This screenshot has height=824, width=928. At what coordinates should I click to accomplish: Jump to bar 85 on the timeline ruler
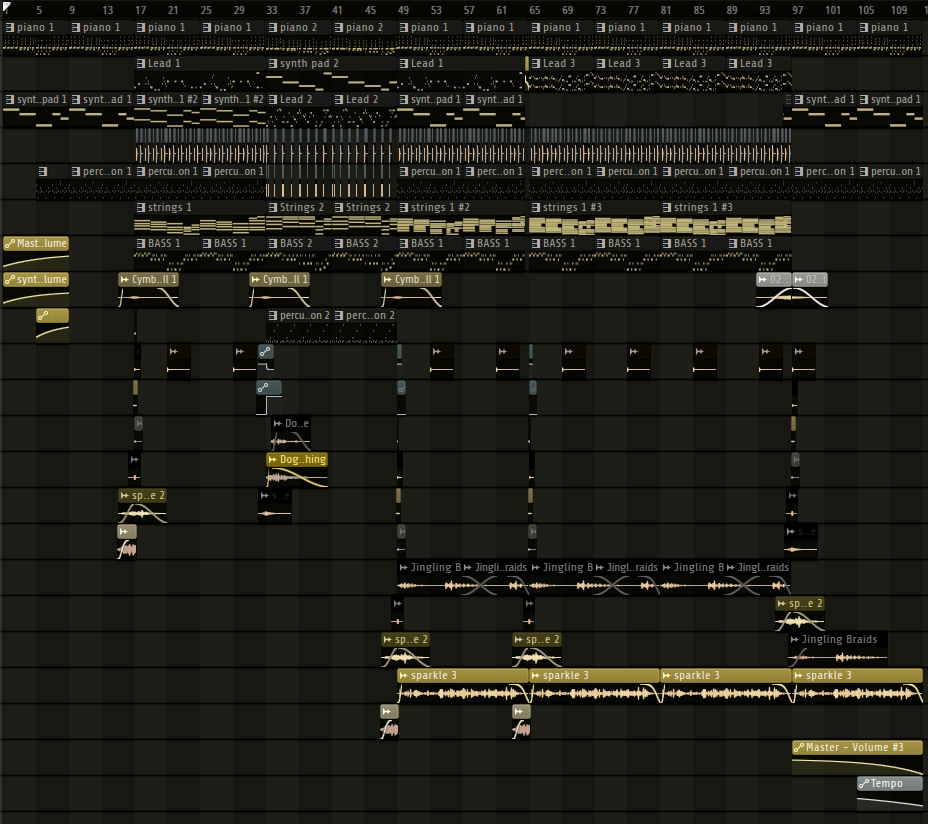tap(699, 10)
